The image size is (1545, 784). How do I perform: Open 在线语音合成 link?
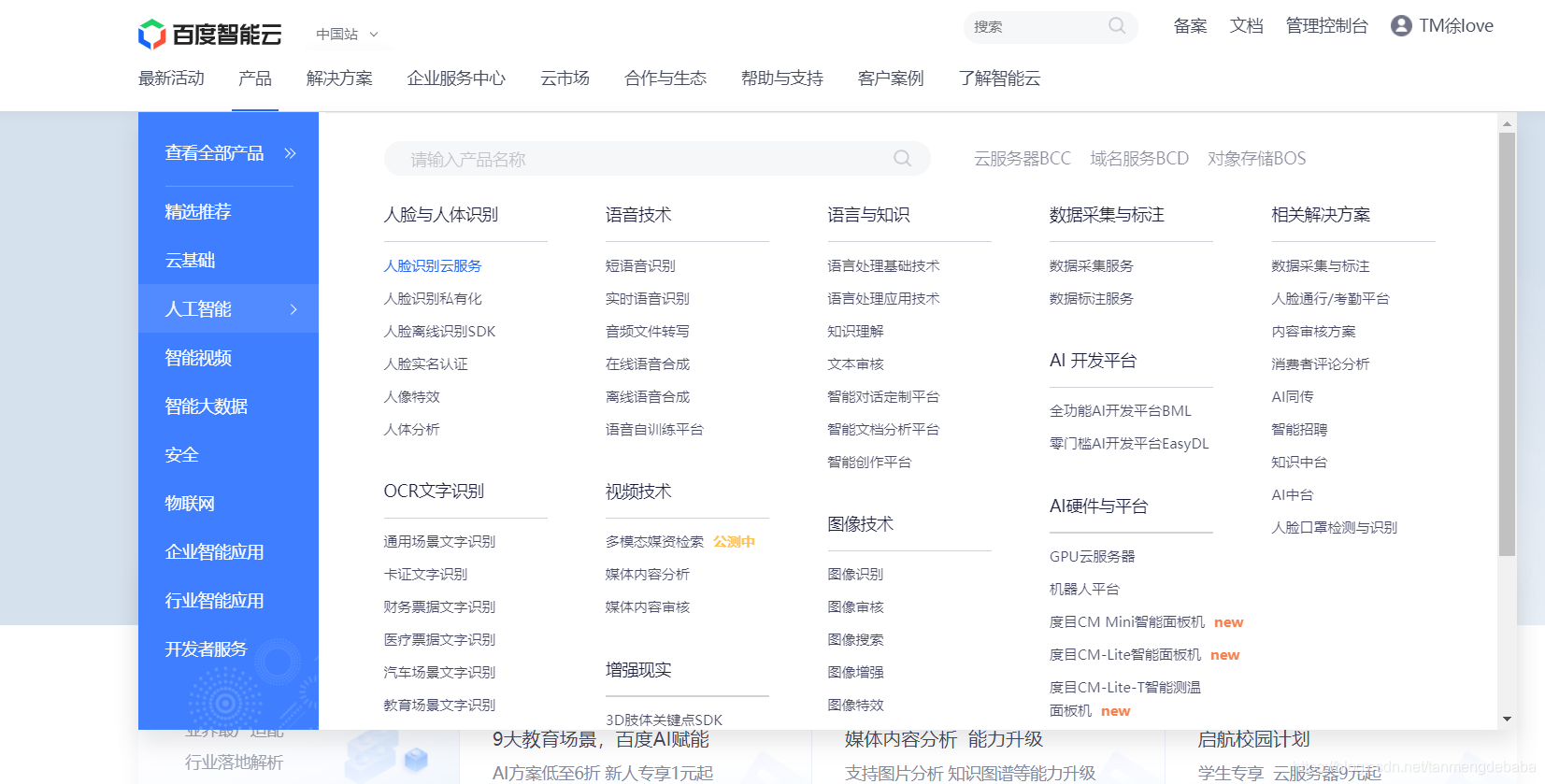click(648, 364)
